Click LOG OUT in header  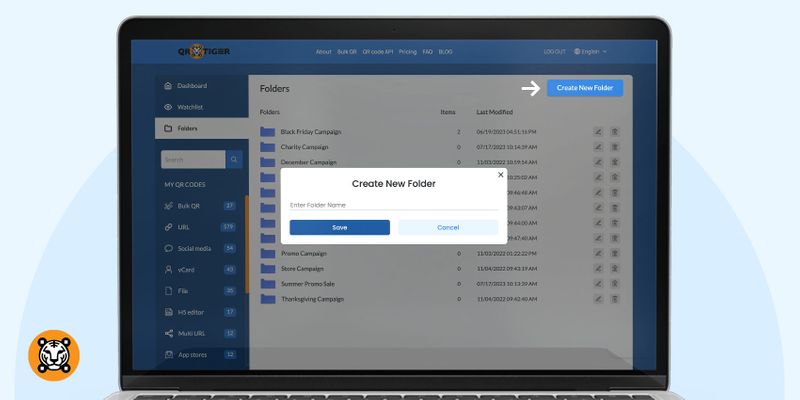pyautogui.click(x=555, y=52)
